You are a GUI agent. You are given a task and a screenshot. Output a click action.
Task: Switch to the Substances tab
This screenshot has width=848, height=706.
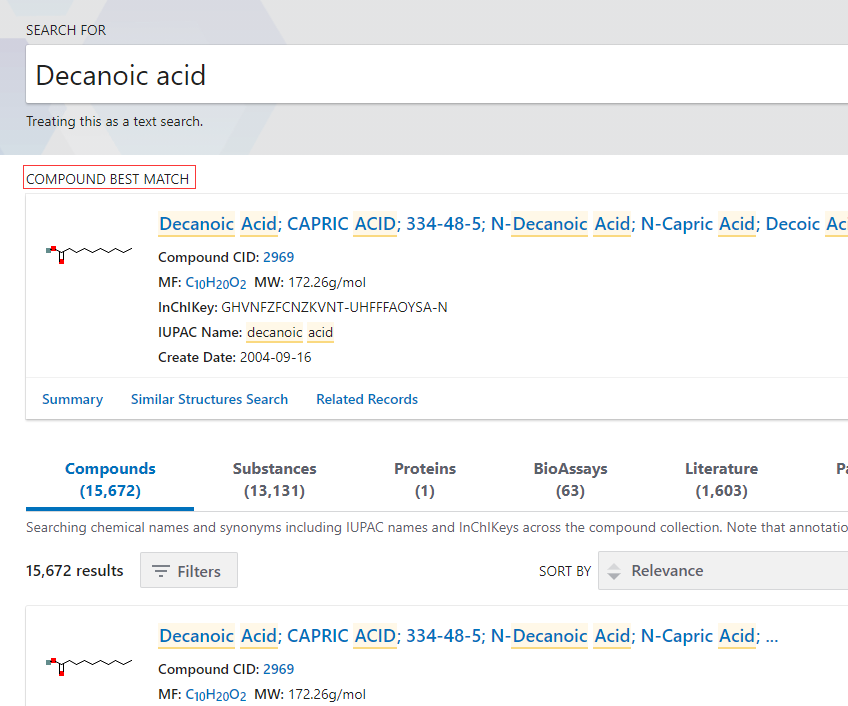click(274, 479)
